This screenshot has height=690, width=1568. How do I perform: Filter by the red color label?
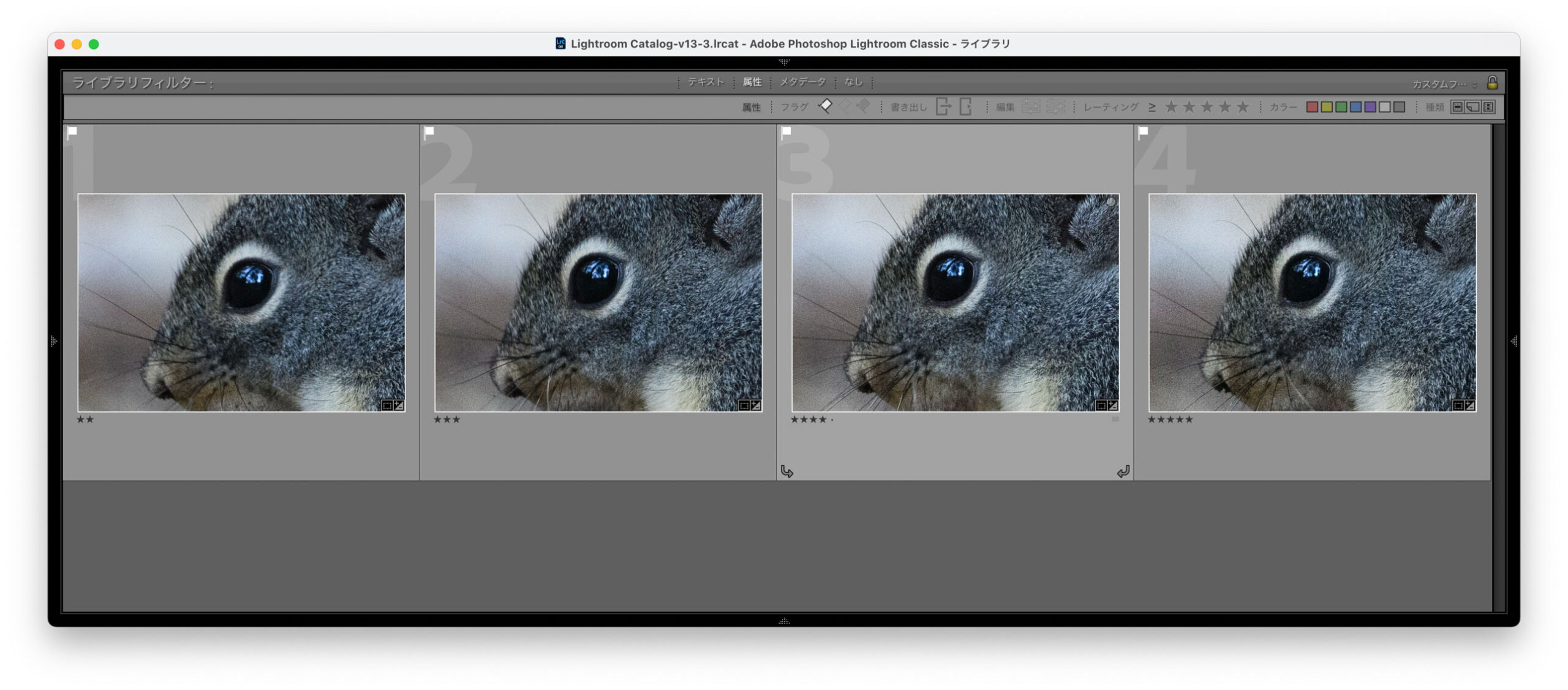(1311, 107)
